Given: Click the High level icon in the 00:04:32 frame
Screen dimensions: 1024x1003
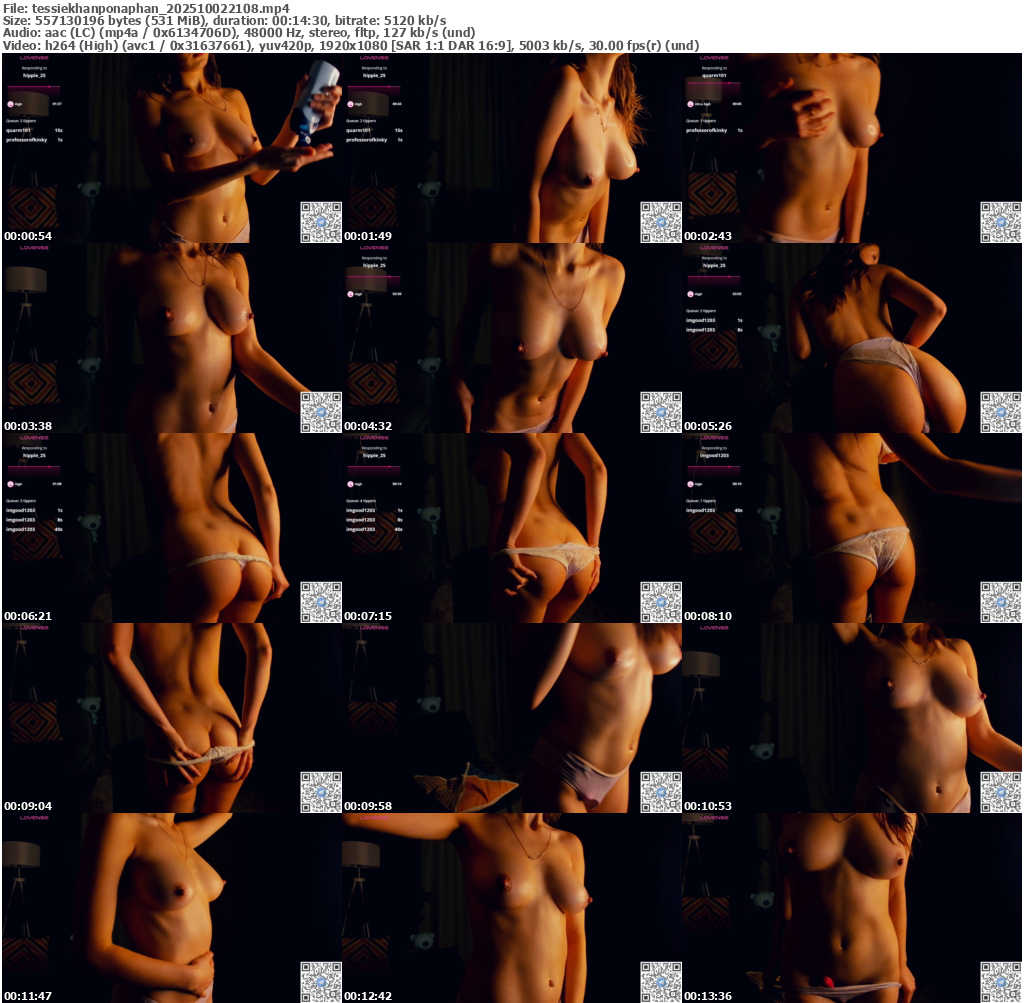Looking at the screenshot, I should [x=351, y=294].
